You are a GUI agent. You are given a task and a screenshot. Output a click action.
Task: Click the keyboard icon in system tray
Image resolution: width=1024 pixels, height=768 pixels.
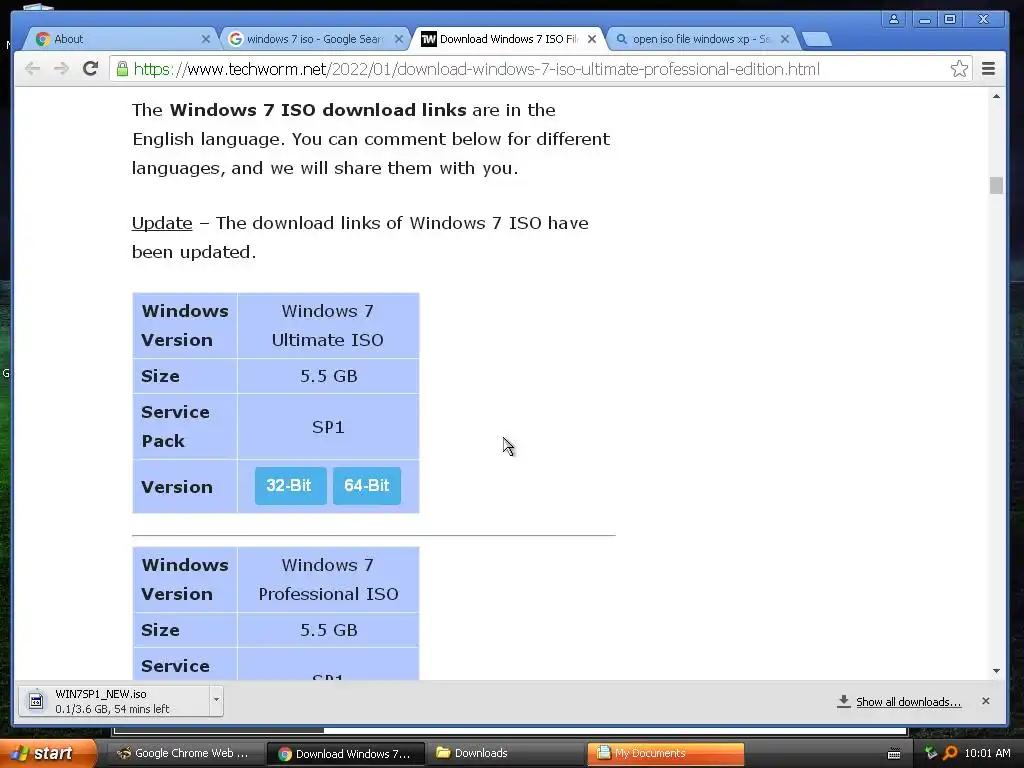tap(894, 754)
